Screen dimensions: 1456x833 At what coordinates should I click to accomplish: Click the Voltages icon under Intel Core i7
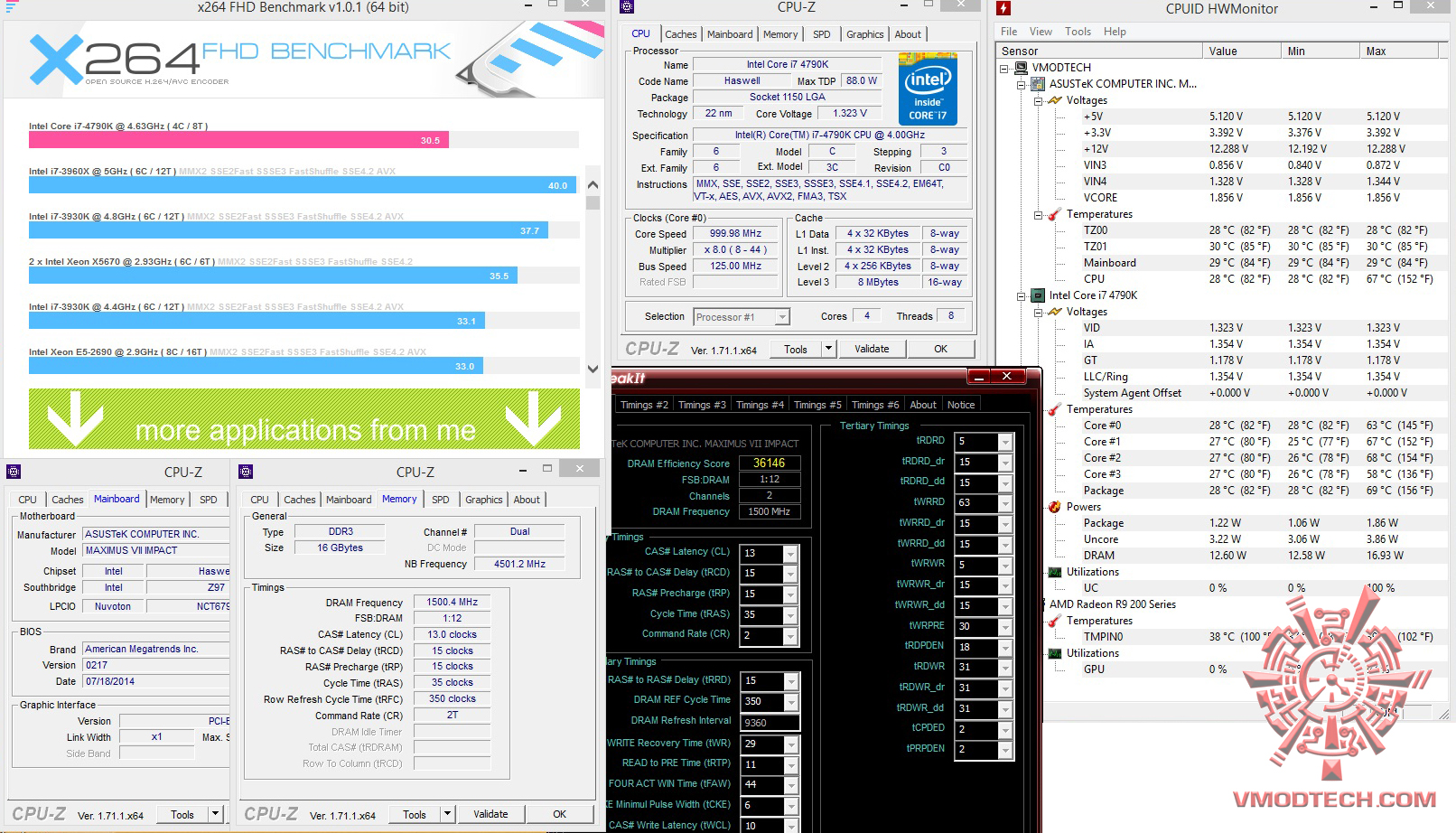pos(1054,312)
